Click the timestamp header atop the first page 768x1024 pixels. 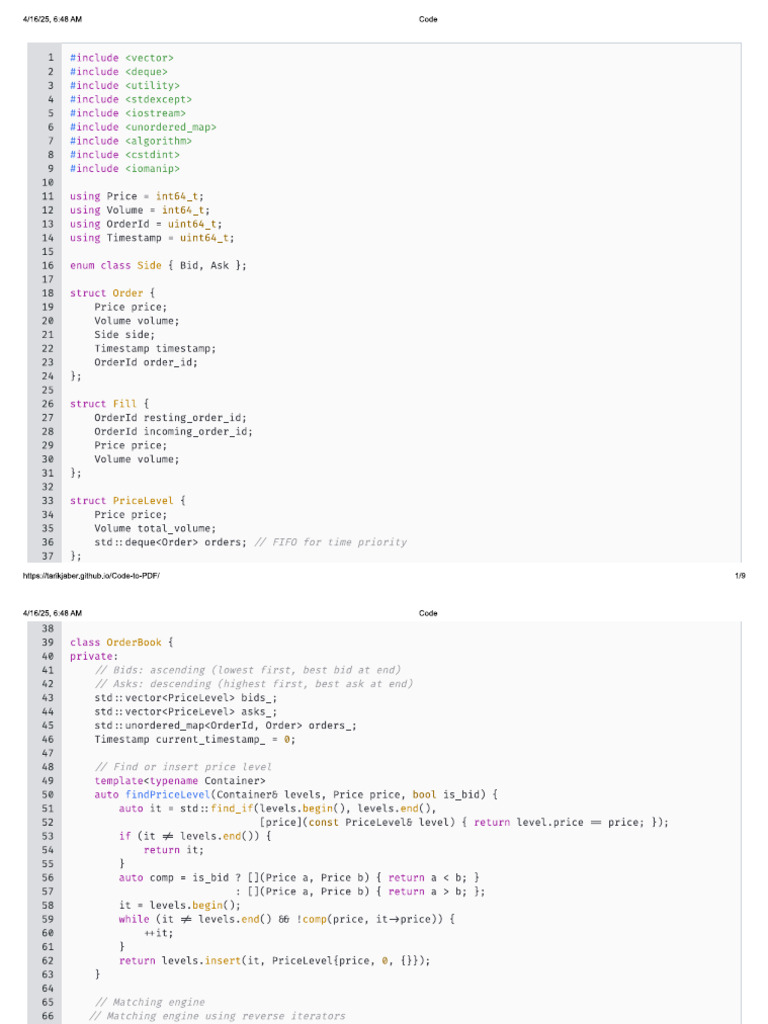52,19
